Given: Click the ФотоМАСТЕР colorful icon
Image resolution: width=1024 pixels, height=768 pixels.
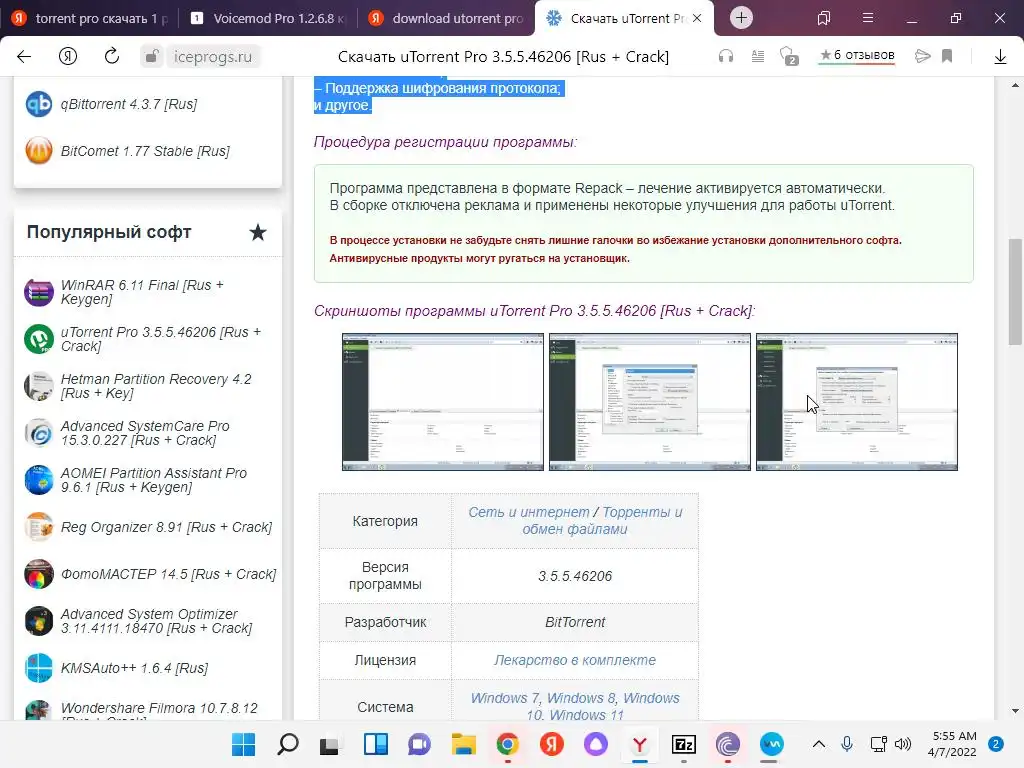Looking at the screenshot, I should pos(39,574).
